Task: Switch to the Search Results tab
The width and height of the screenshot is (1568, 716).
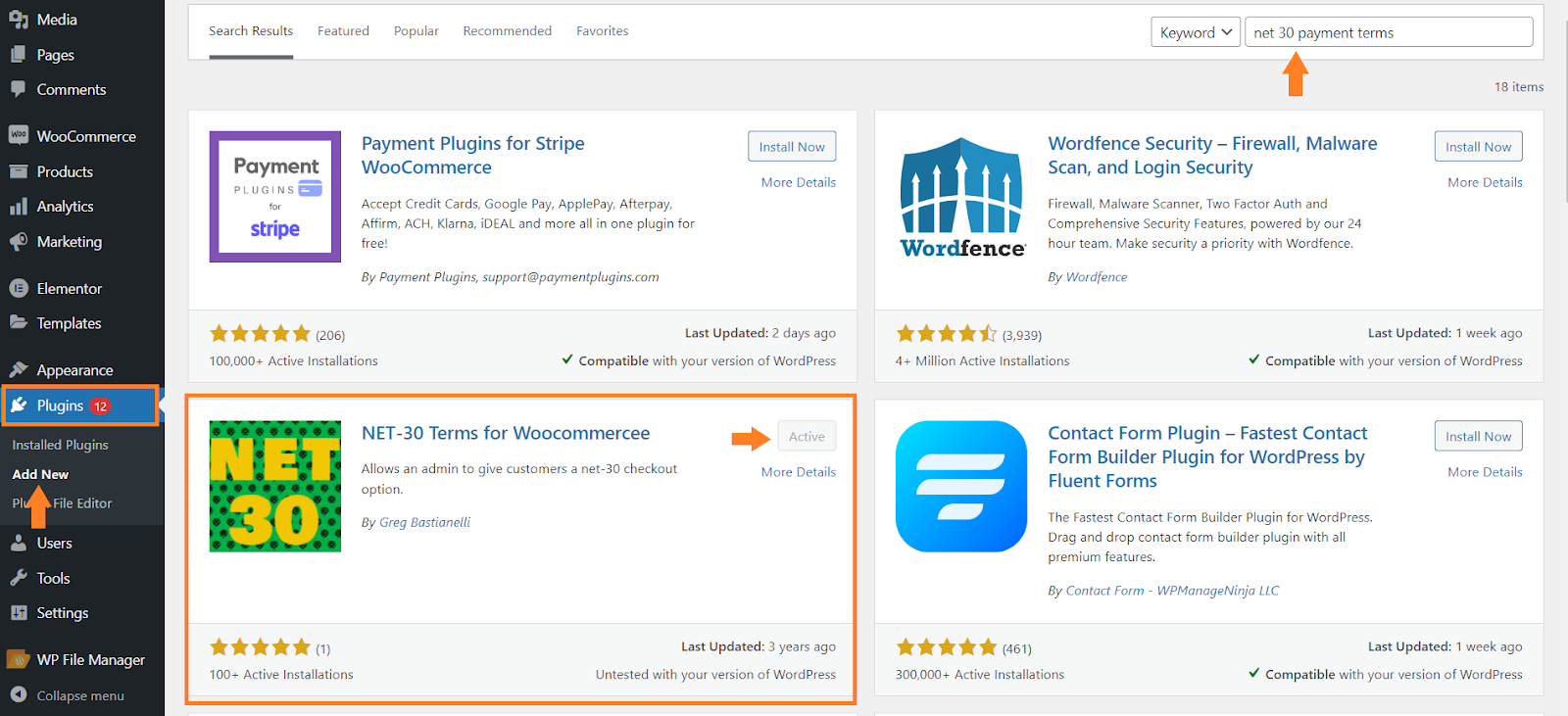Action: (251, 31)
